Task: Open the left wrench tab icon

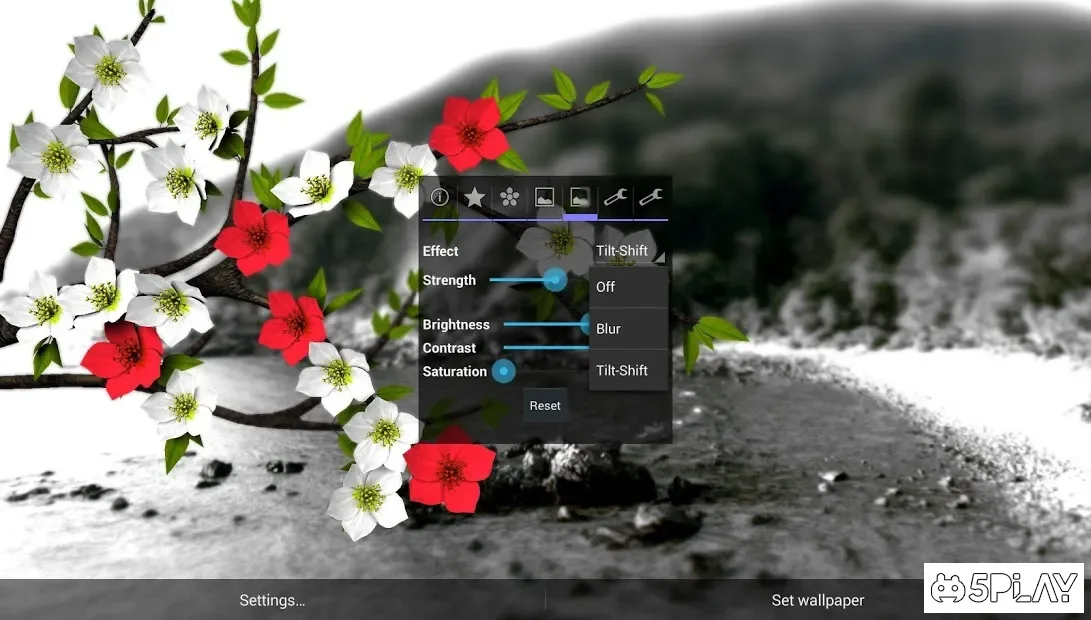Action: (x=615, y=197)
